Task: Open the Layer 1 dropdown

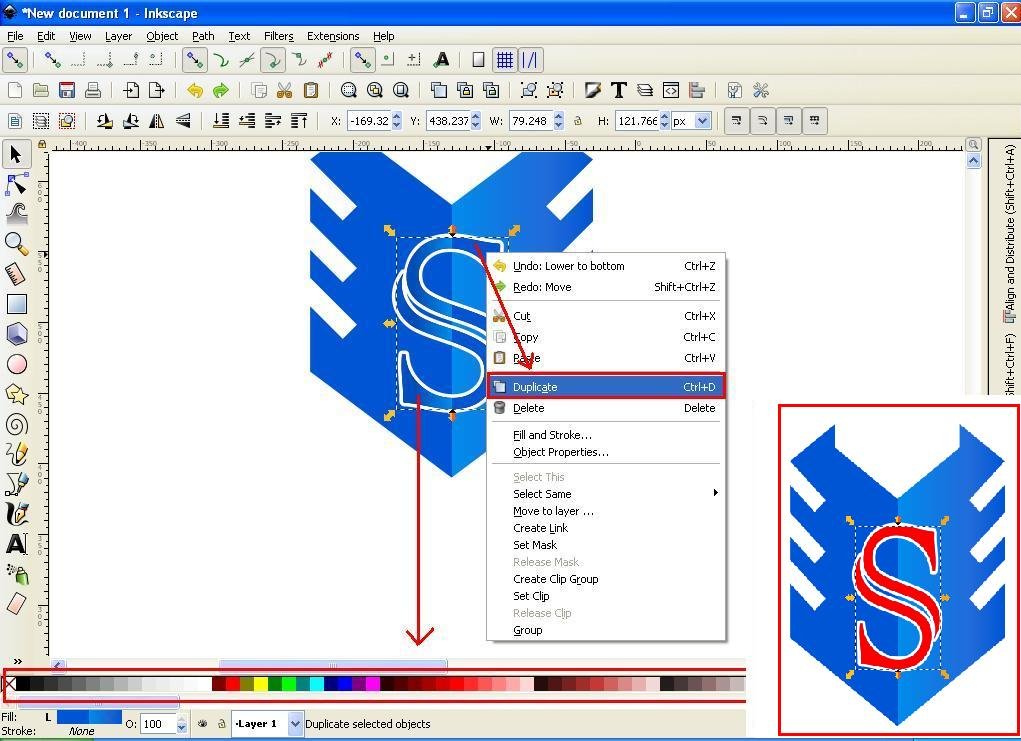Action: pos(296,723)
